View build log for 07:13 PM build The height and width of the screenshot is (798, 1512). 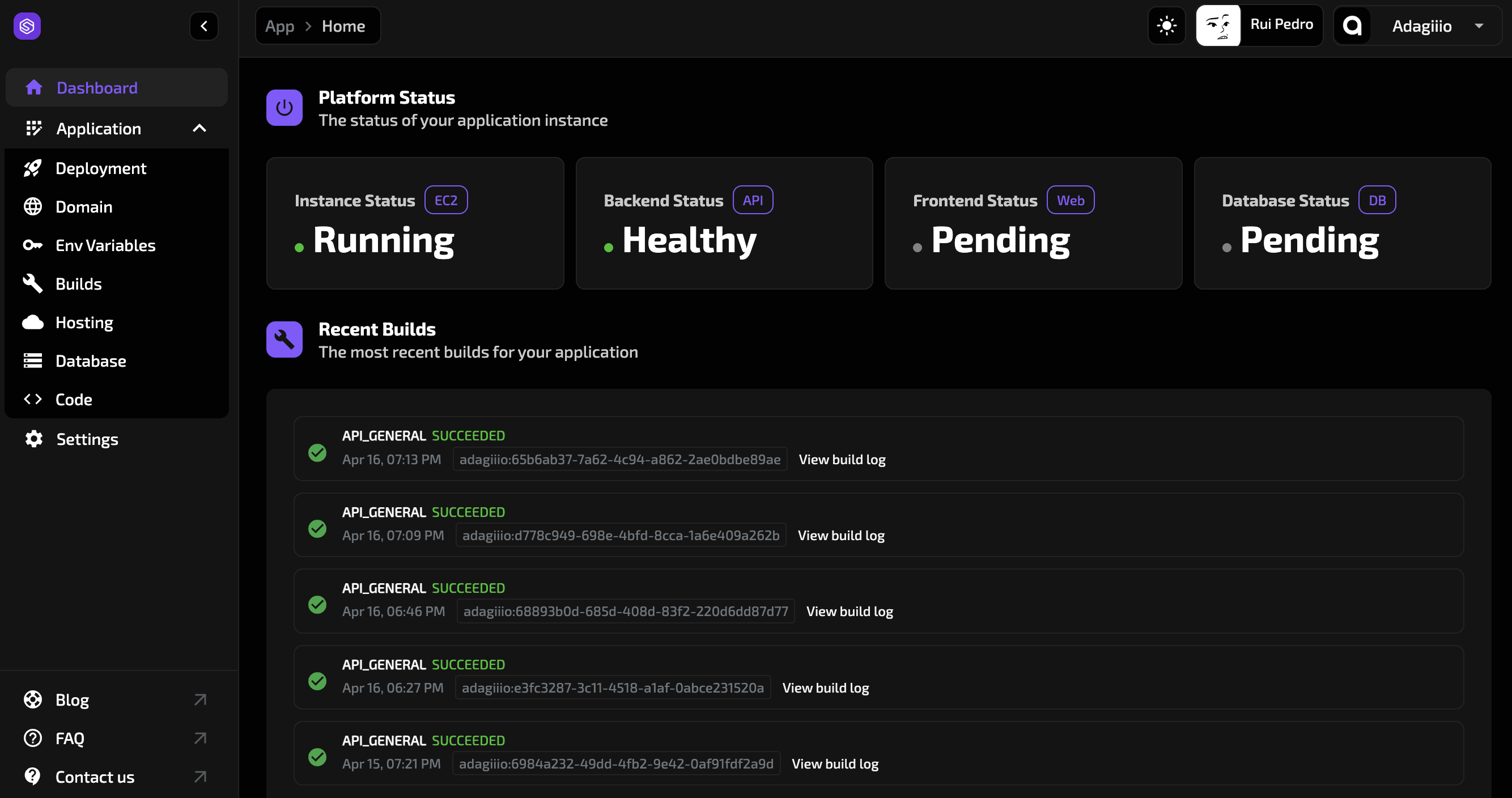[x=842, y=459]
